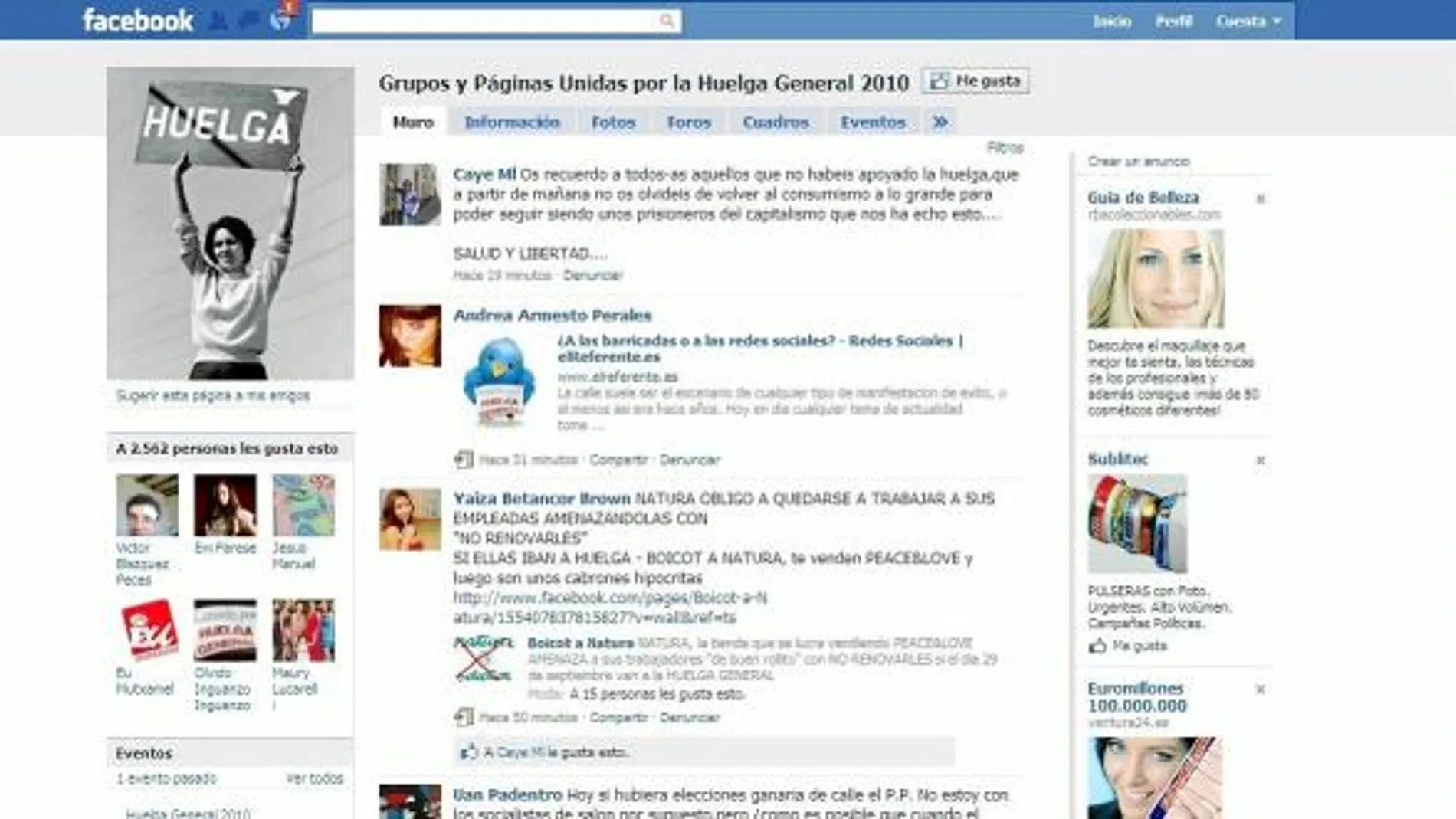
Task: Expand more tabs with the double-arrow
Action: point(940,122)
